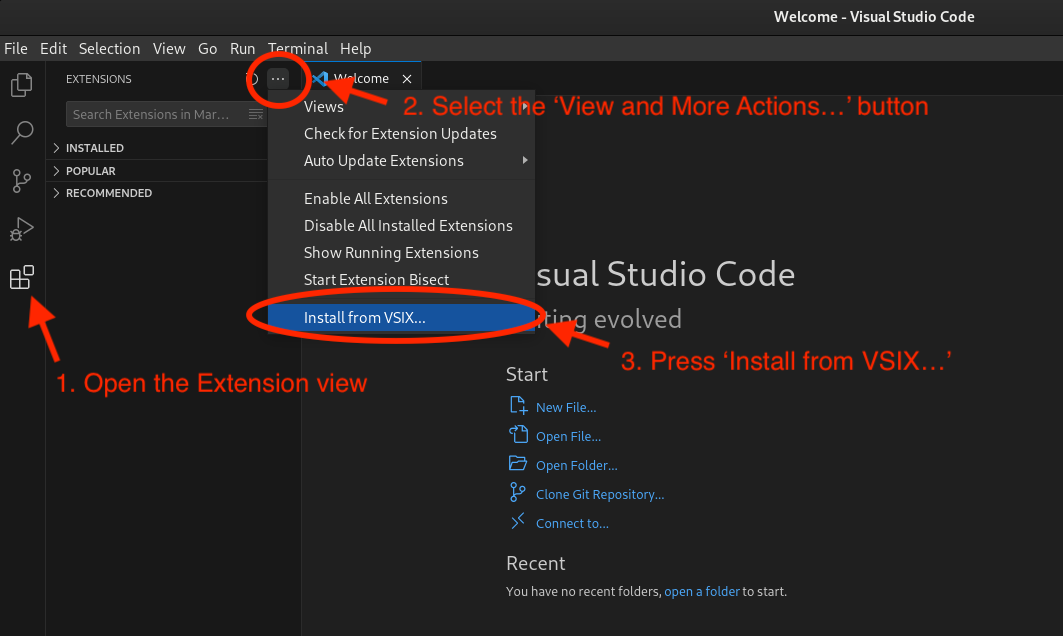Expand the POPULAR extensions section
1063x636 pixels.
[x=157, y=171]
